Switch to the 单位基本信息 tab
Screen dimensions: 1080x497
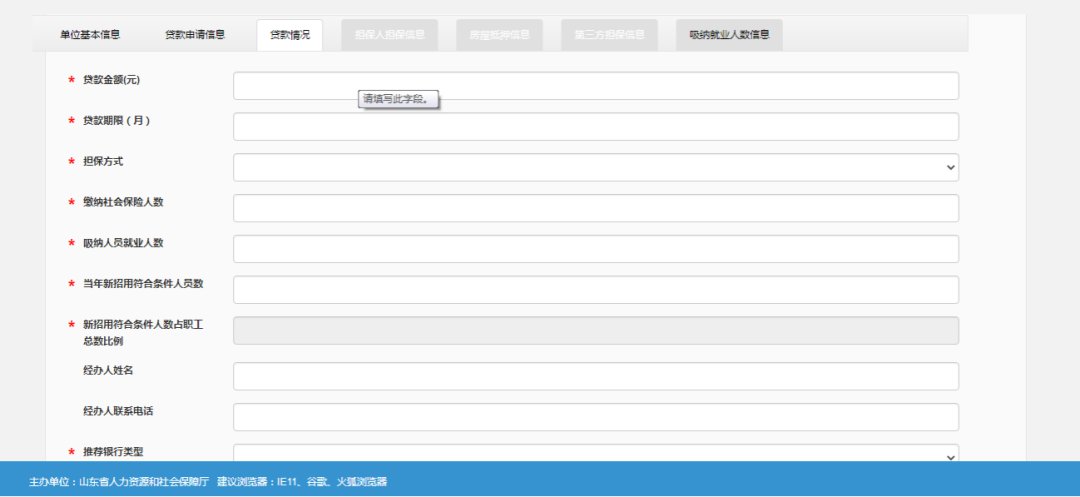90,35
